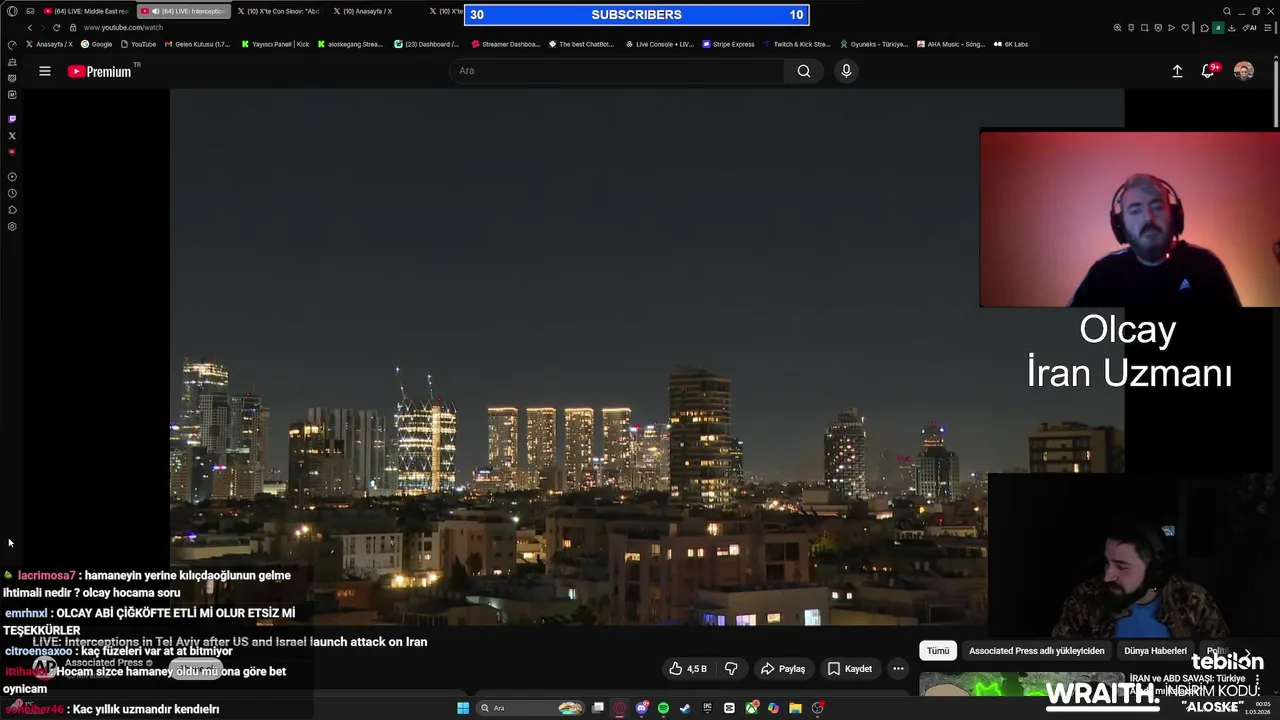The height and width of the screenshot is (720, 1280).
Task: Switch to LIVE: Middle East browser tab
Action: pyautogui.click(x=86, y=11)
